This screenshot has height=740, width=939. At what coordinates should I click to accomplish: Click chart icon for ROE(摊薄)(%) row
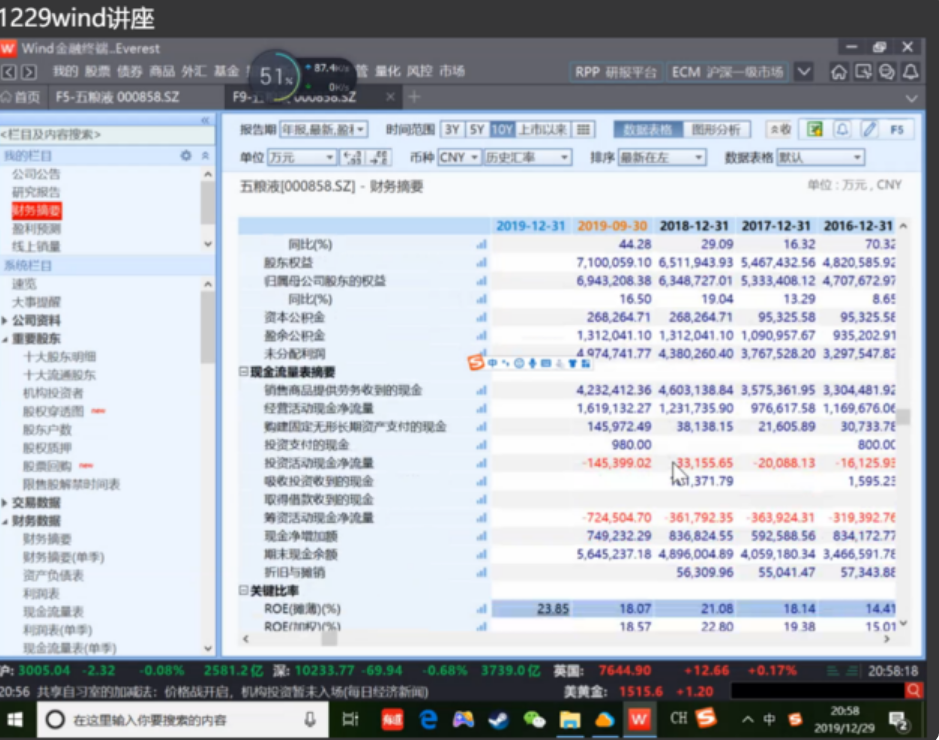(481, 609)
